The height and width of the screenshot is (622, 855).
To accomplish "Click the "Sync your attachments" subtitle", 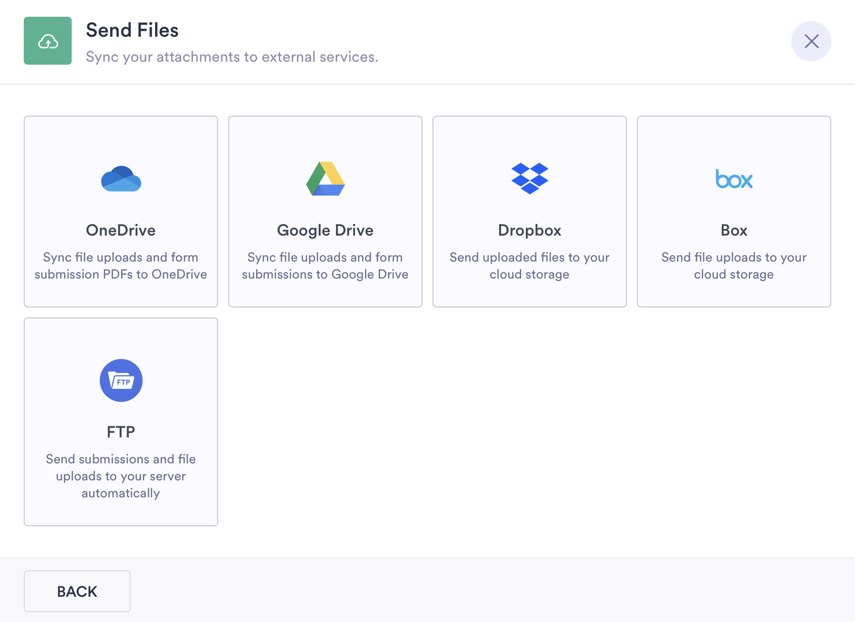I will 232,57.
